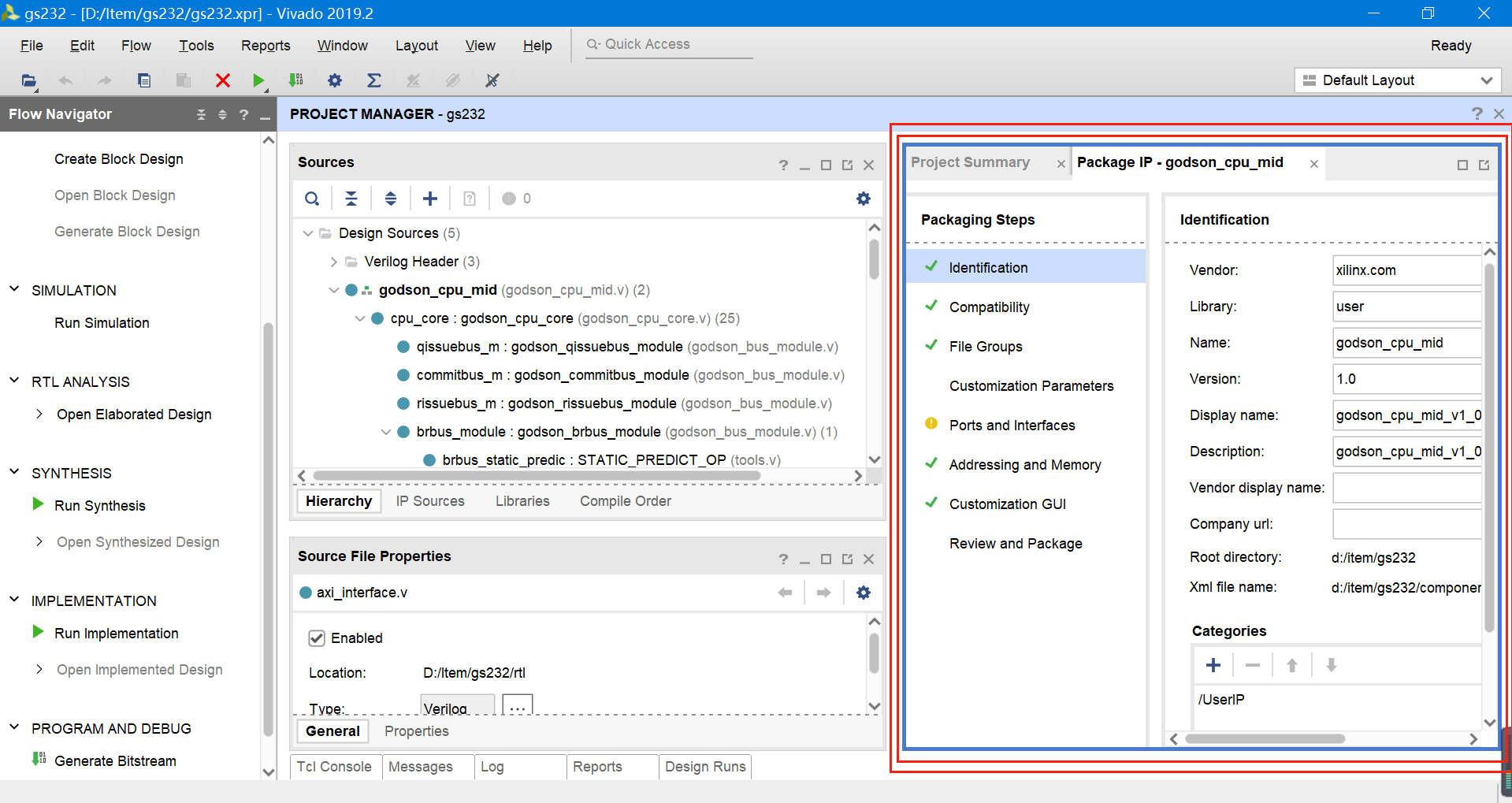The height and width of the screenshot is (803, 1512).
Task: Open the Tcl Console tab
Action: 334,767
